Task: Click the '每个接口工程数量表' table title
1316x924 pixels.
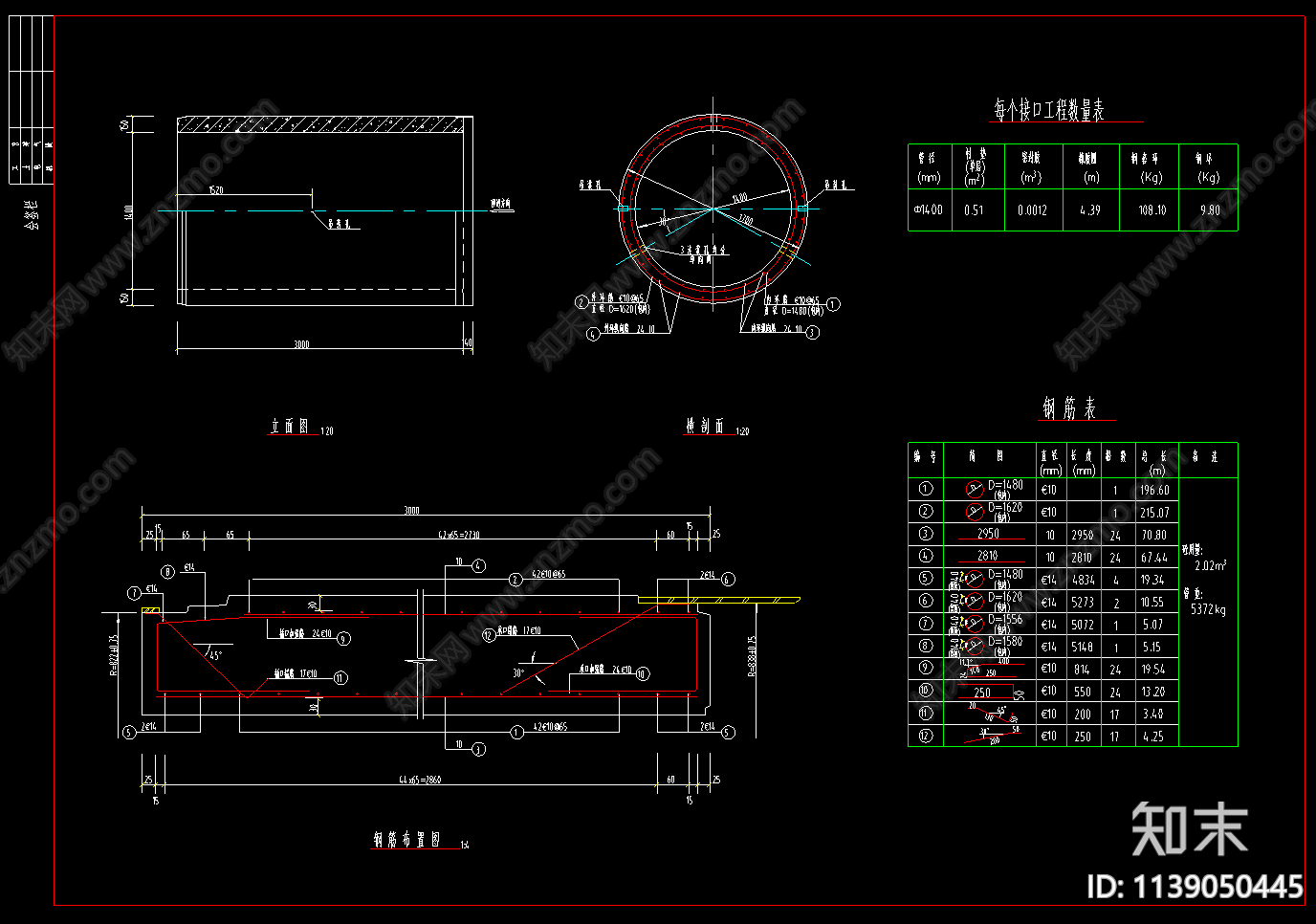Action: click(x=1049, y=110)
